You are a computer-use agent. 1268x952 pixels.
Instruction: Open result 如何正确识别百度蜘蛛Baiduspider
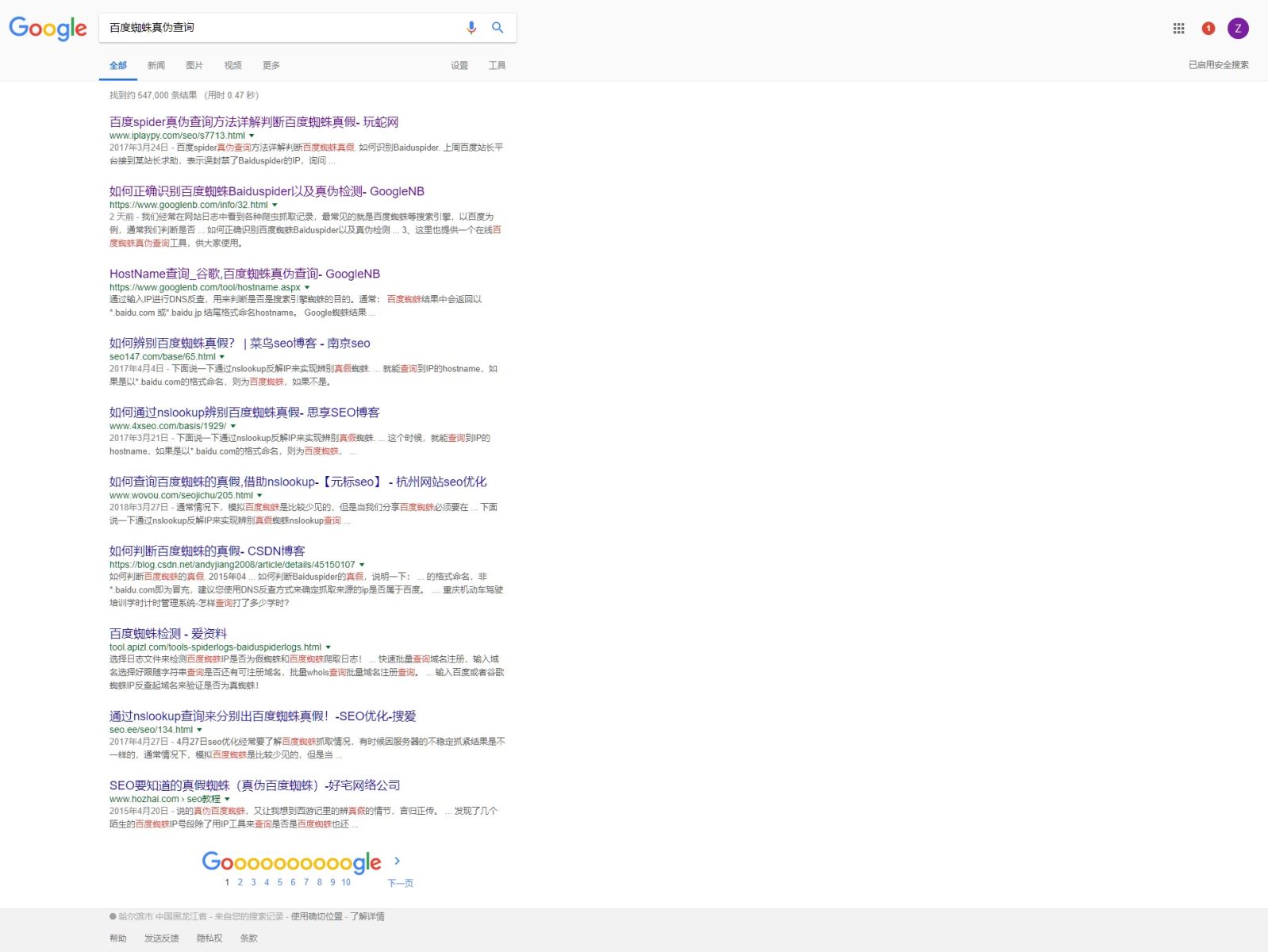(267, 191)
